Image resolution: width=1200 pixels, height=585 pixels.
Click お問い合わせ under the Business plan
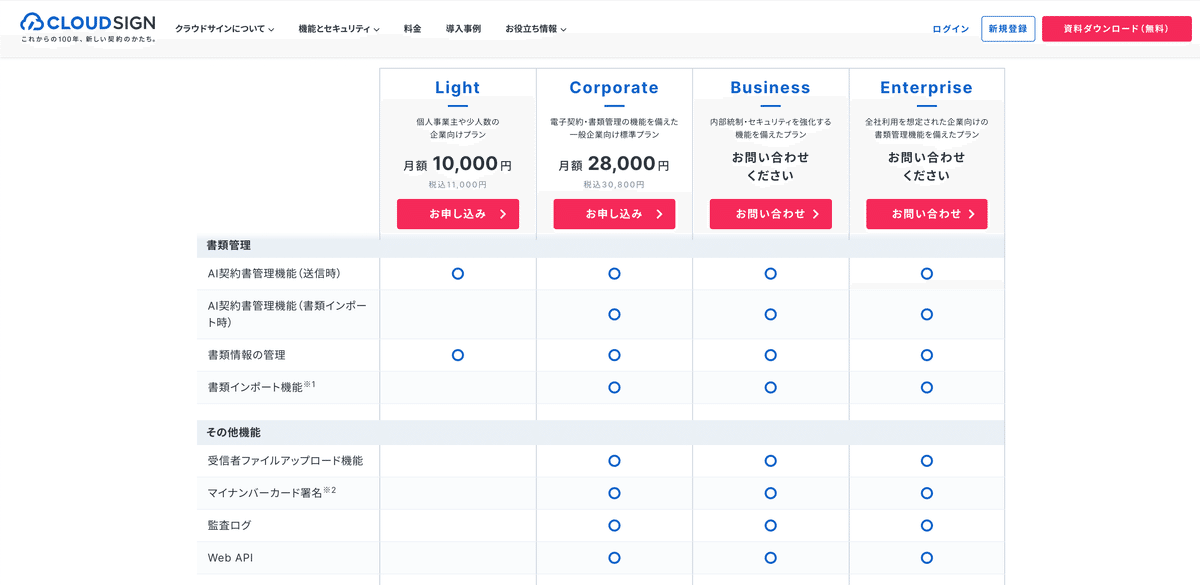pyautogui.click(x=771, y=214)
